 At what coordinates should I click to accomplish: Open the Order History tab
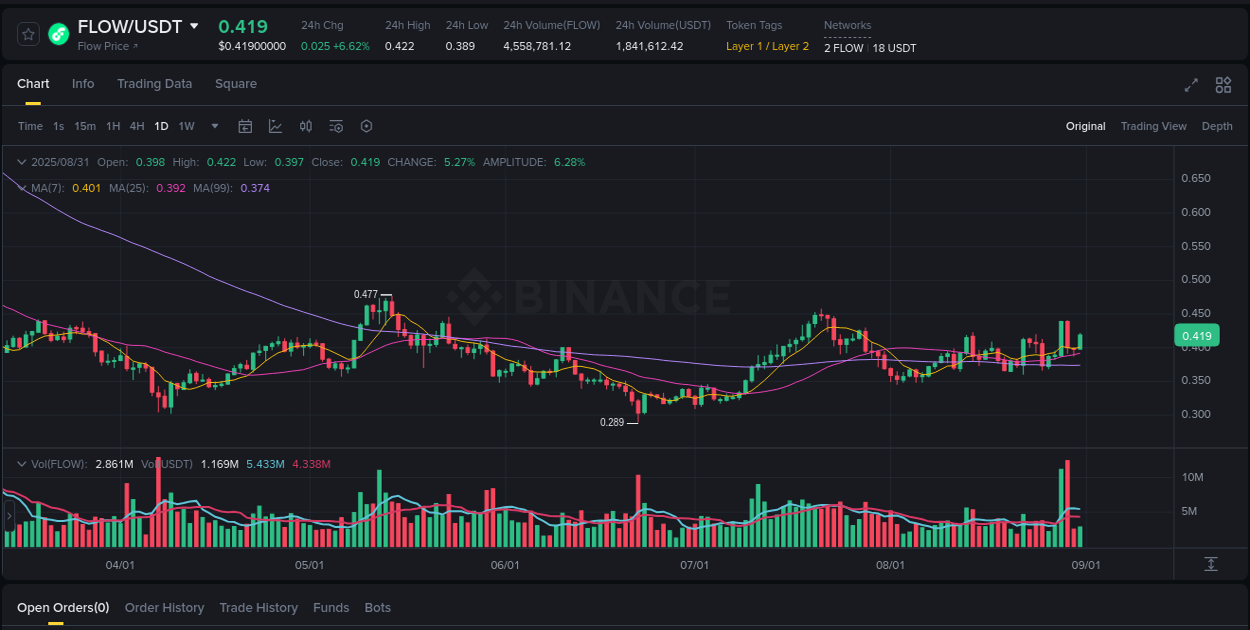[164, 607]
